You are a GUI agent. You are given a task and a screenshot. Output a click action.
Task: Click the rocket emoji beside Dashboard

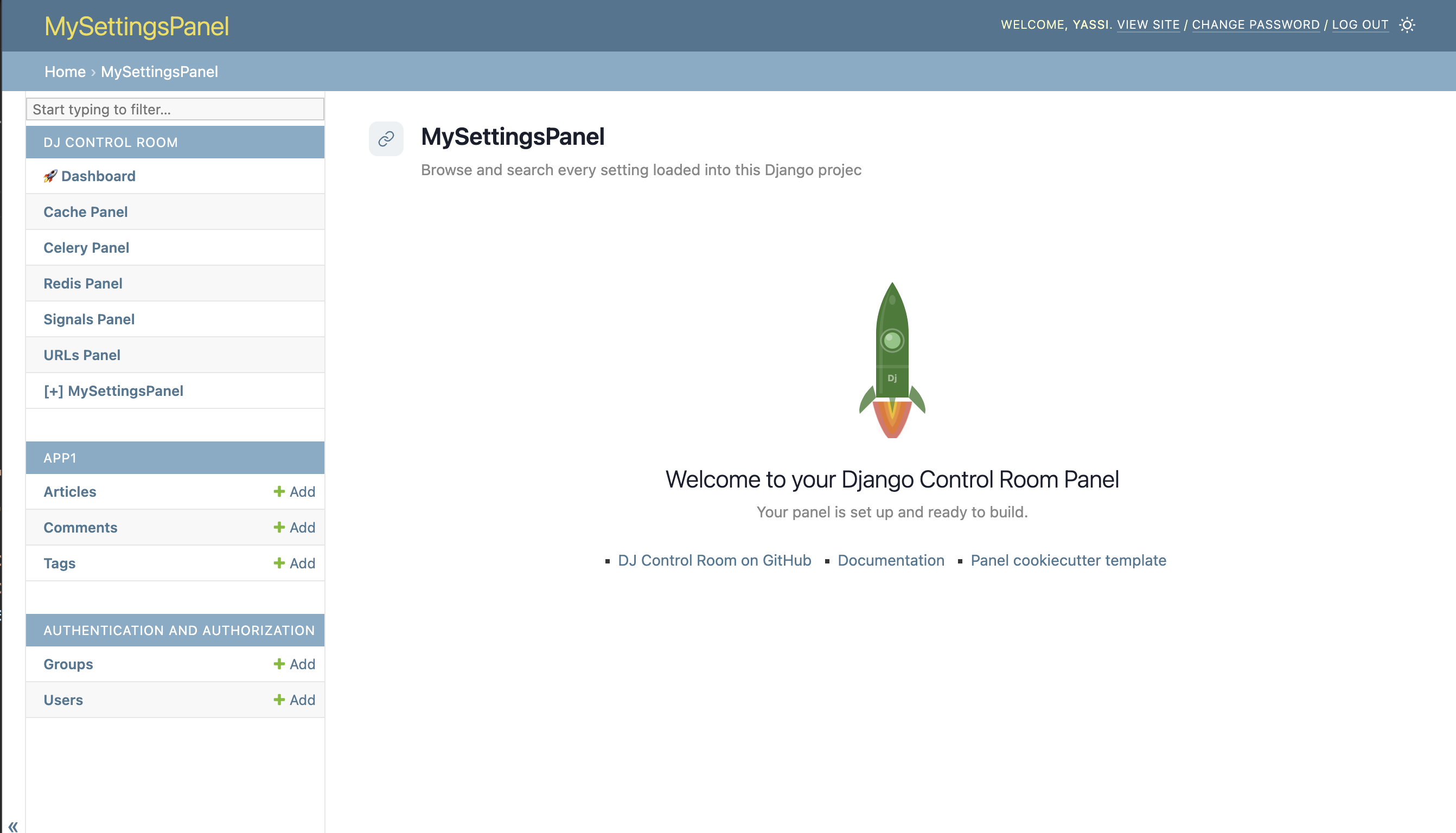tap(50, 176)
